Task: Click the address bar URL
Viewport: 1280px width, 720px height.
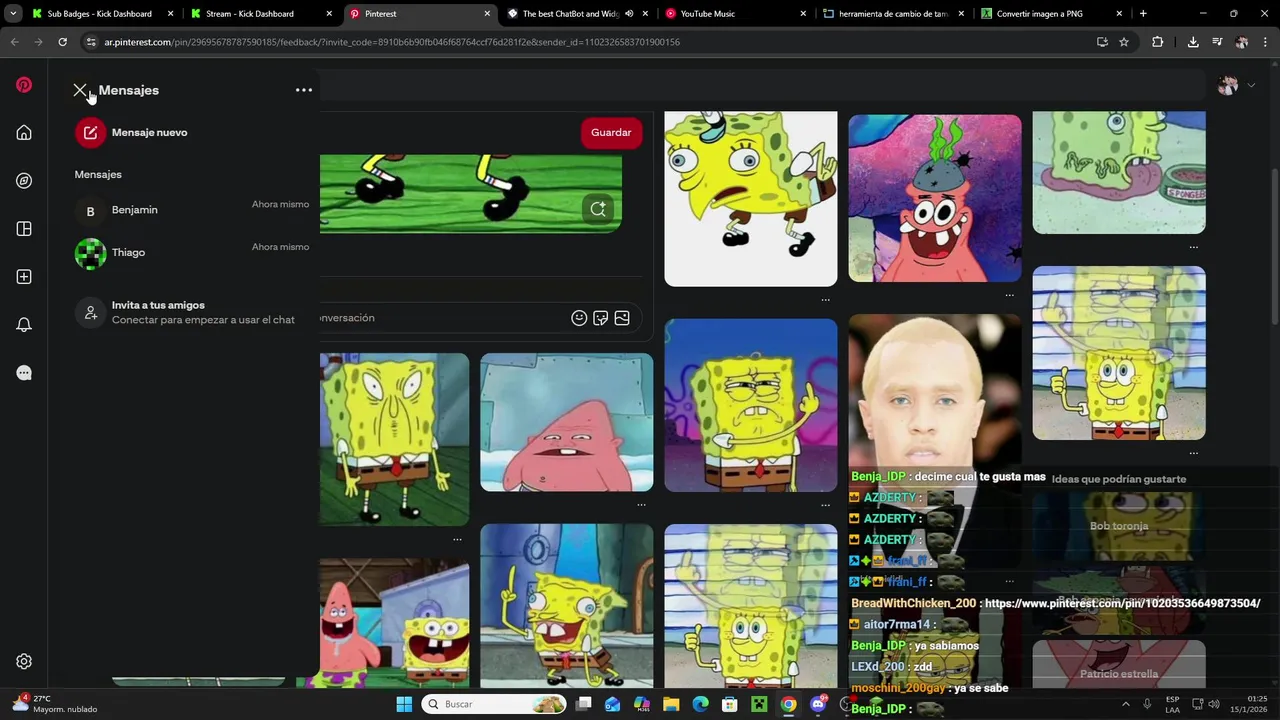Action: point(392,42)
